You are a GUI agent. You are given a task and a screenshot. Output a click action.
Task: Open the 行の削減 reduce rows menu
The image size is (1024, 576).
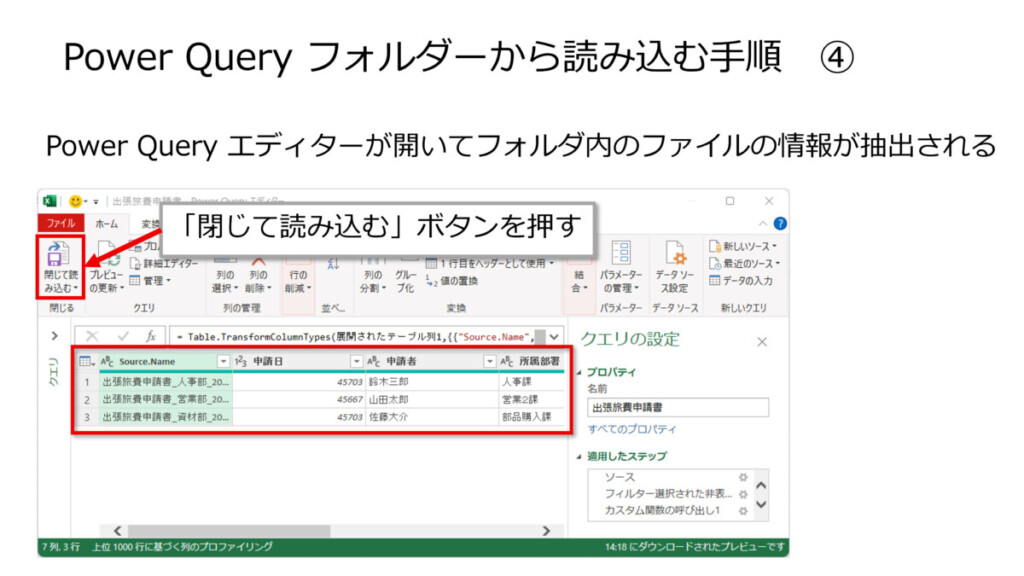[x=298, y=281]
